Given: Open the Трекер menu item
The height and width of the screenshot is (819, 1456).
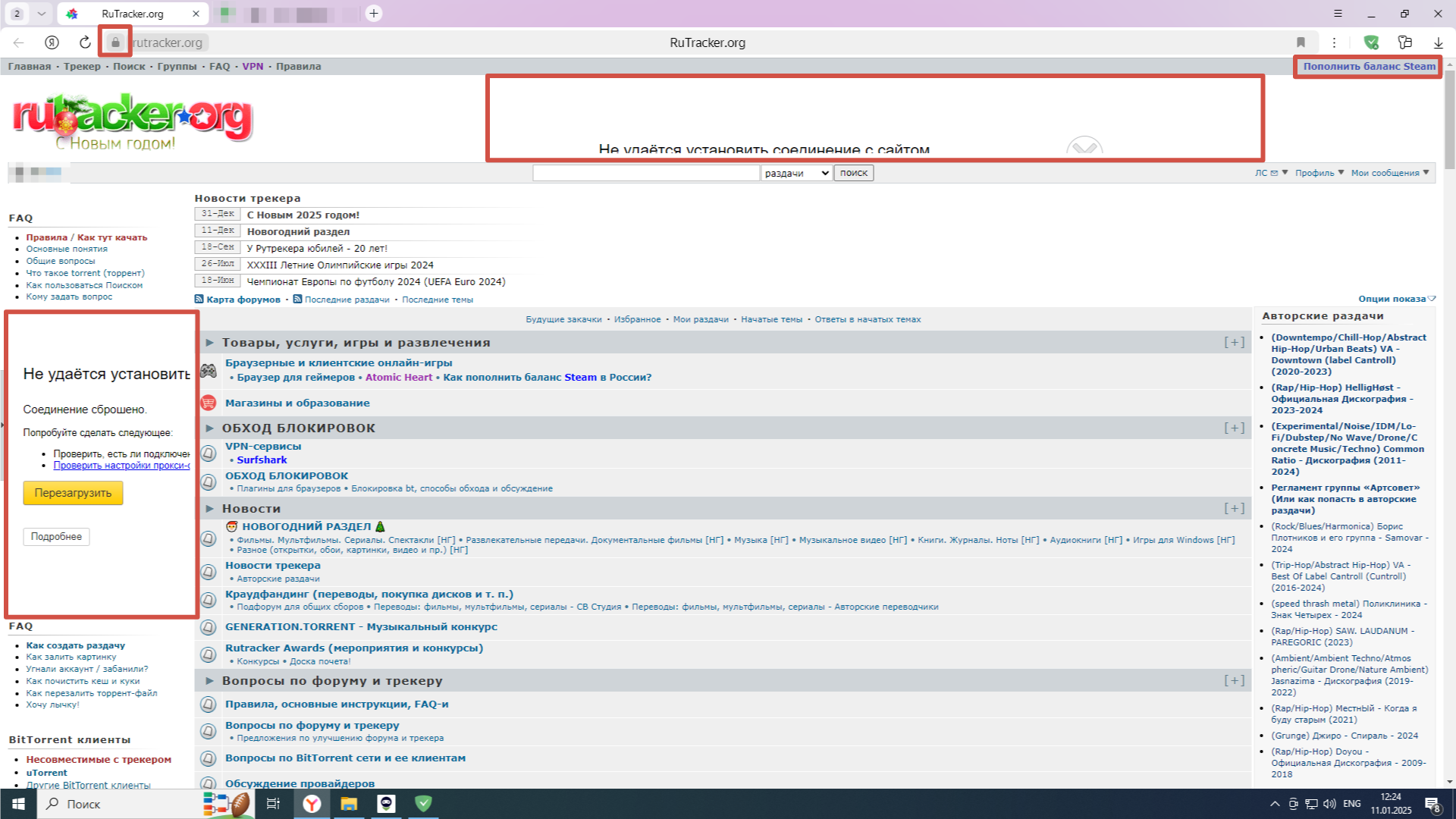Looking at the screenshot, I should coord(83,66).
